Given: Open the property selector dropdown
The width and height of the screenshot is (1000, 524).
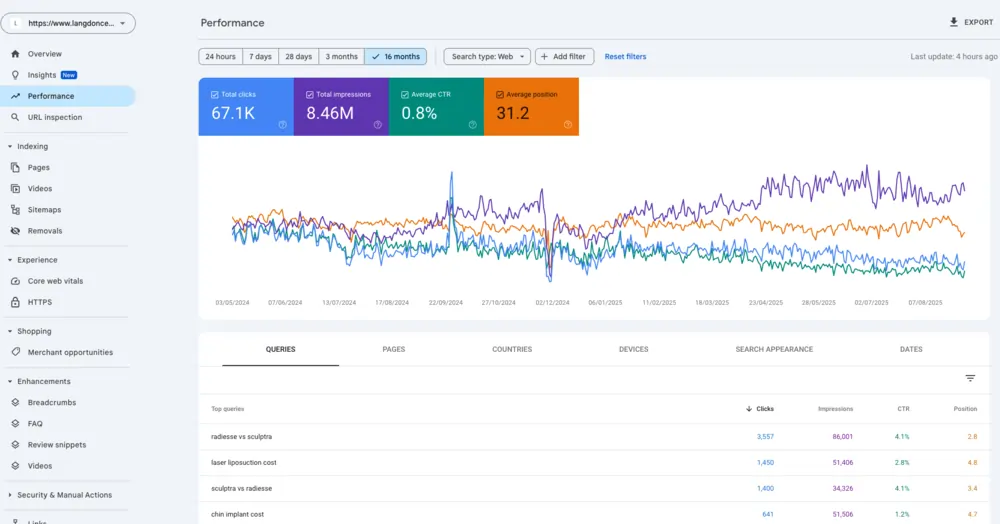Looking at the screenshot, I should coord(68,22).
